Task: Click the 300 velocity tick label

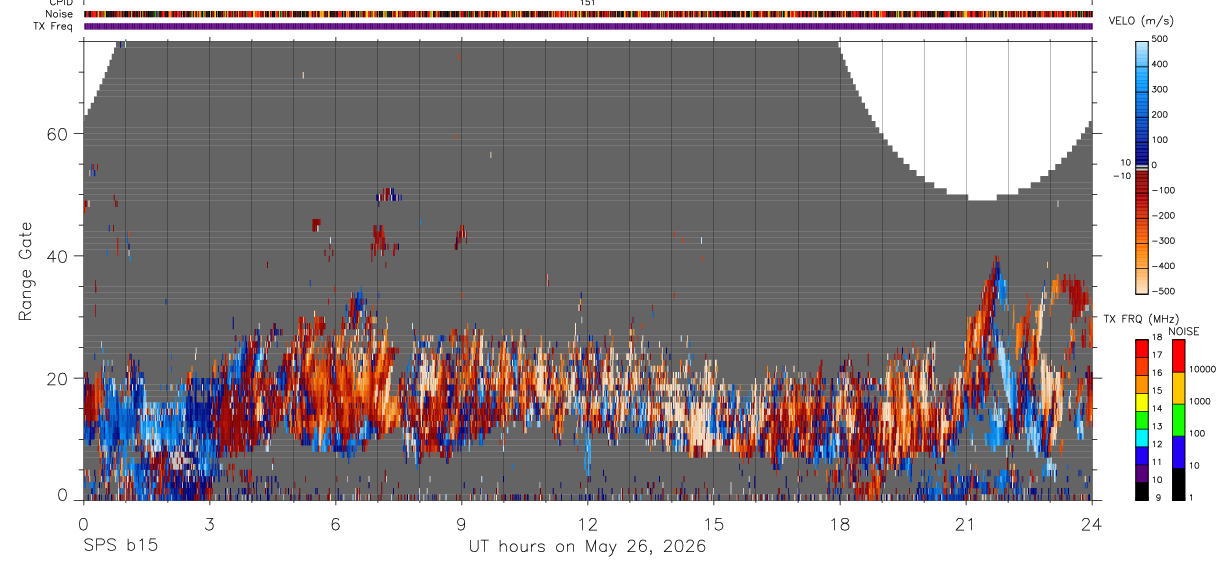Action: (x=1161, y=89)
